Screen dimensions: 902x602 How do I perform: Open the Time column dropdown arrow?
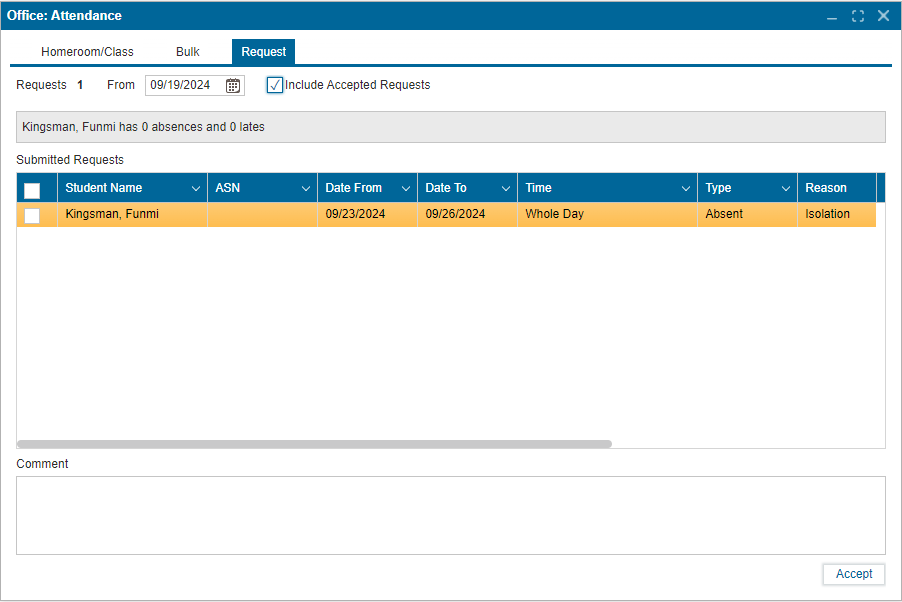point(686,189)
